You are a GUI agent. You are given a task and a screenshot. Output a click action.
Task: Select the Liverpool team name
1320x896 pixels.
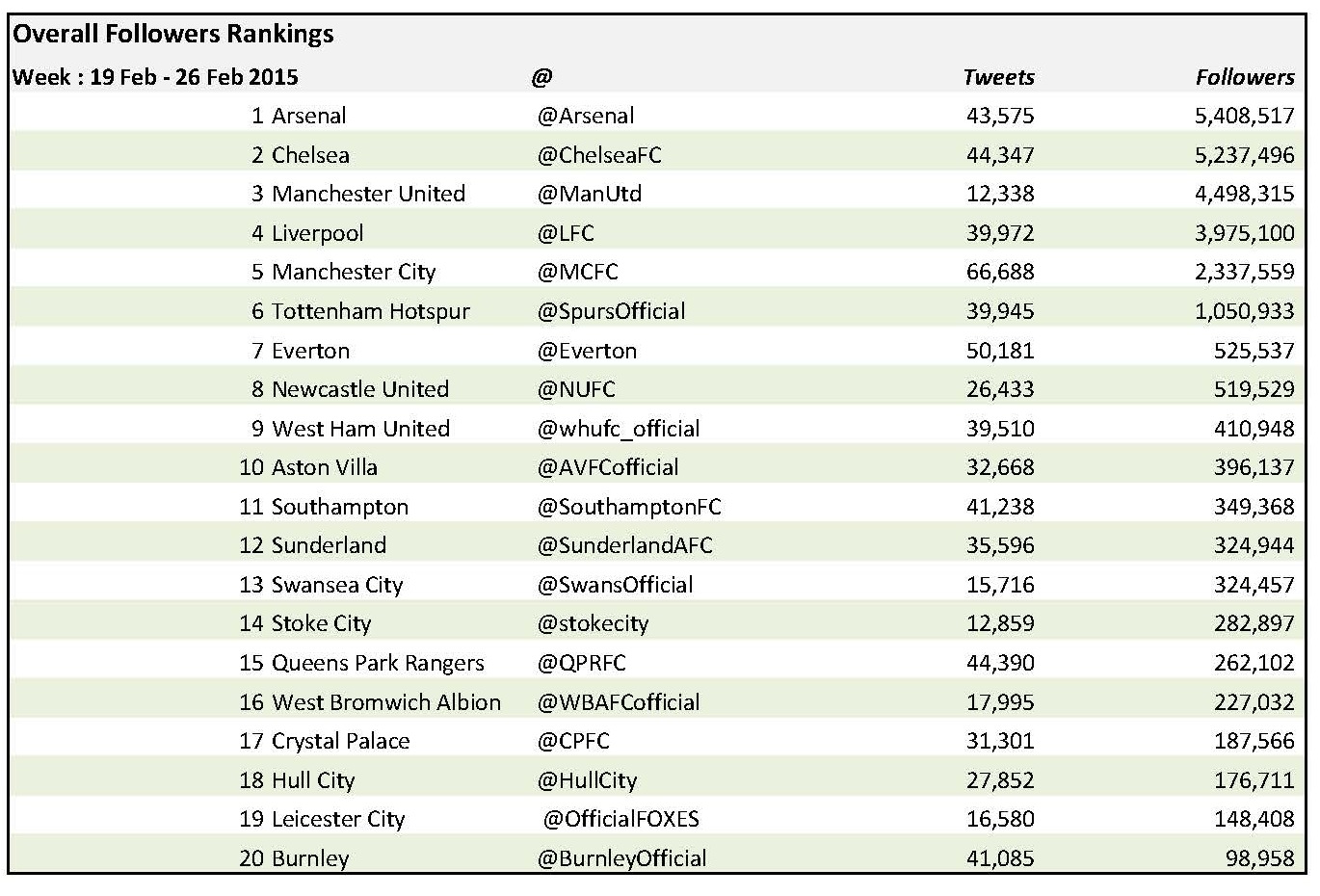pyautogui.click(x=318, y=234)
